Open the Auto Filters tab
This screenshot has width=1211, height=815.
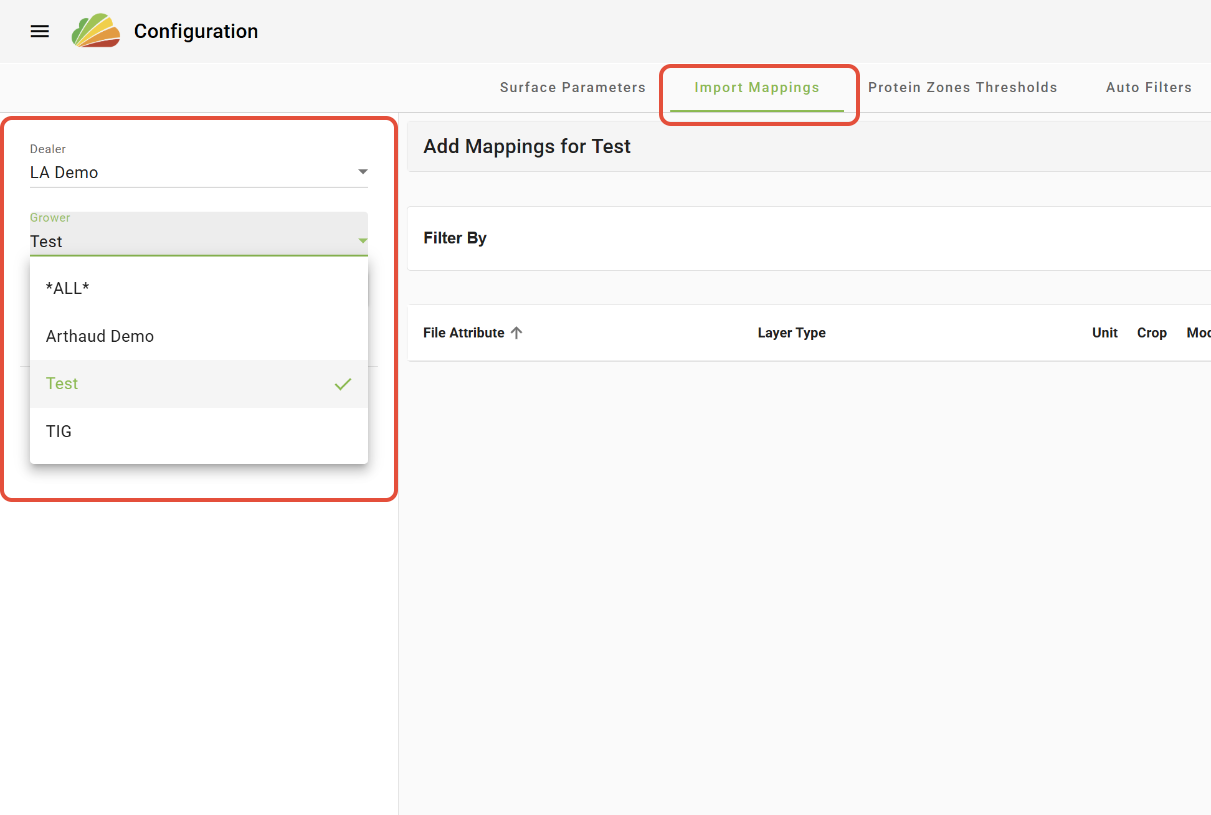[x=1148, y=87]
